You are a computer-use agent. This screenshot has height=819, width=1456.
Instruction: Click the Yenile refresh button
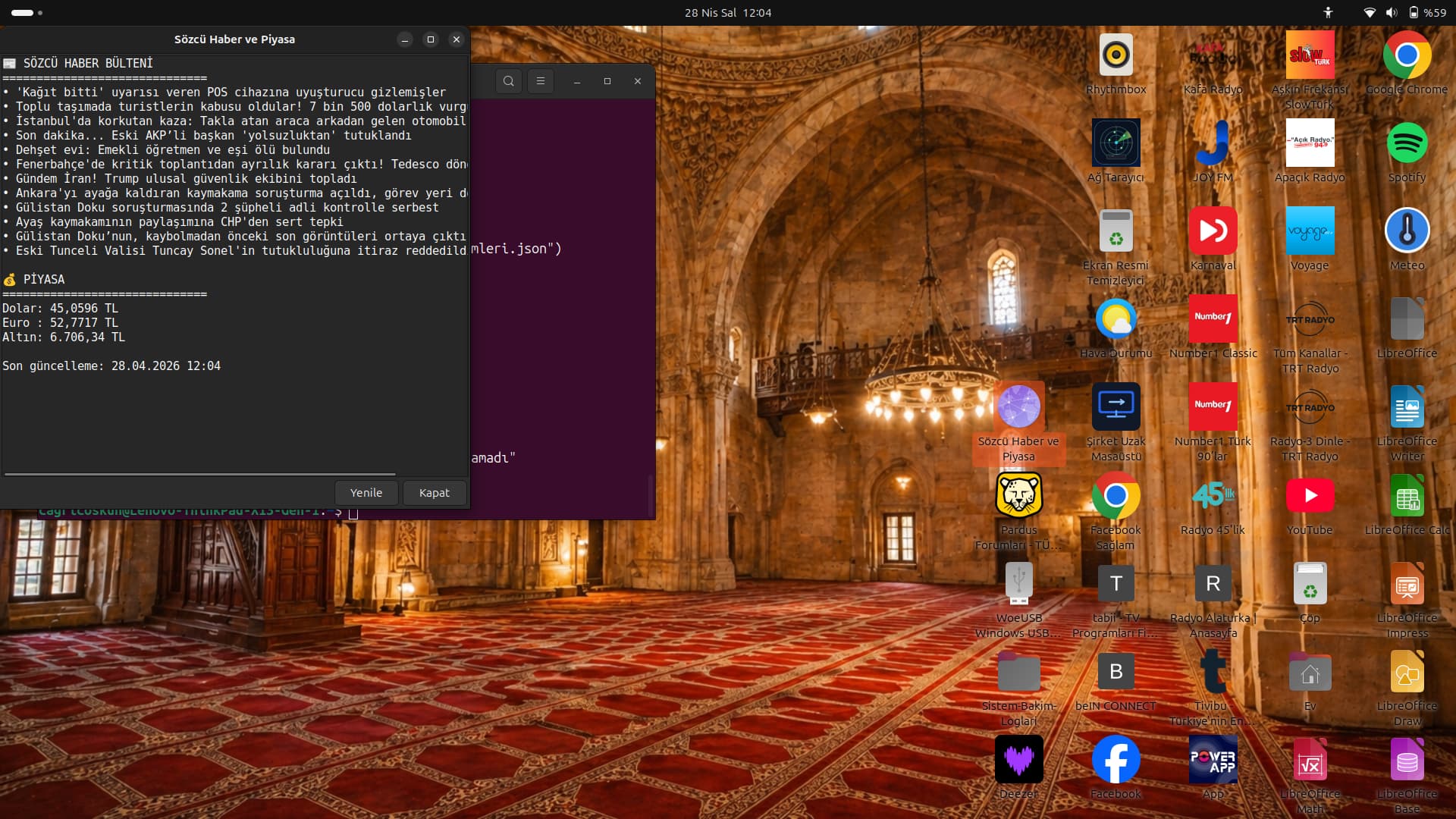[366, 493]
